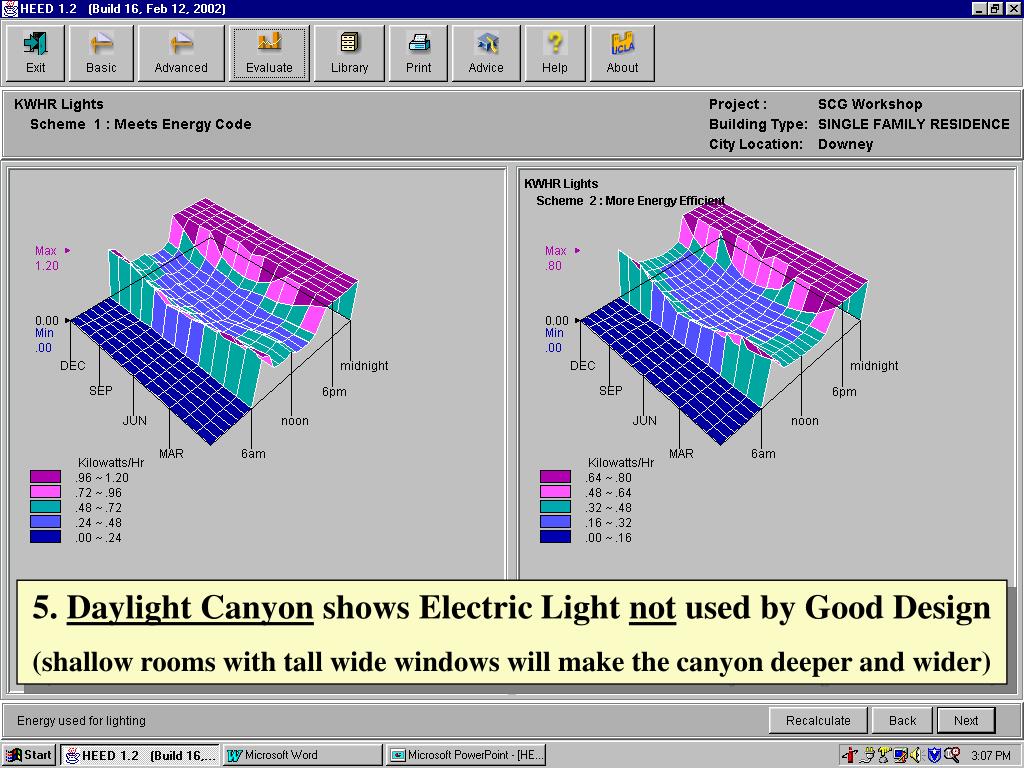The height and width of the screenshot is (768, 1024).
Task: Click the right Scheme 2 3D surface chart
Action: (725, 320)
